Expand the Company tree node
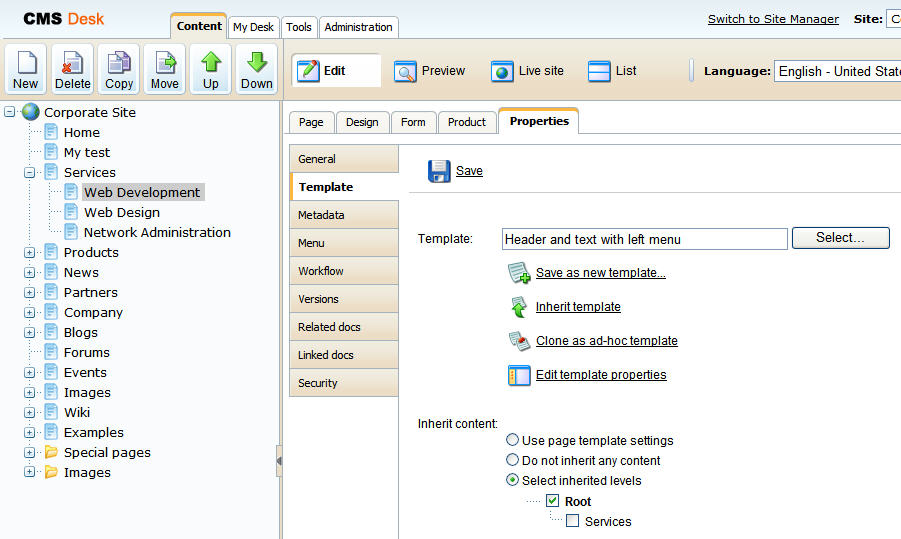Viewport: 901px width, 539px height. pos(29,313)
